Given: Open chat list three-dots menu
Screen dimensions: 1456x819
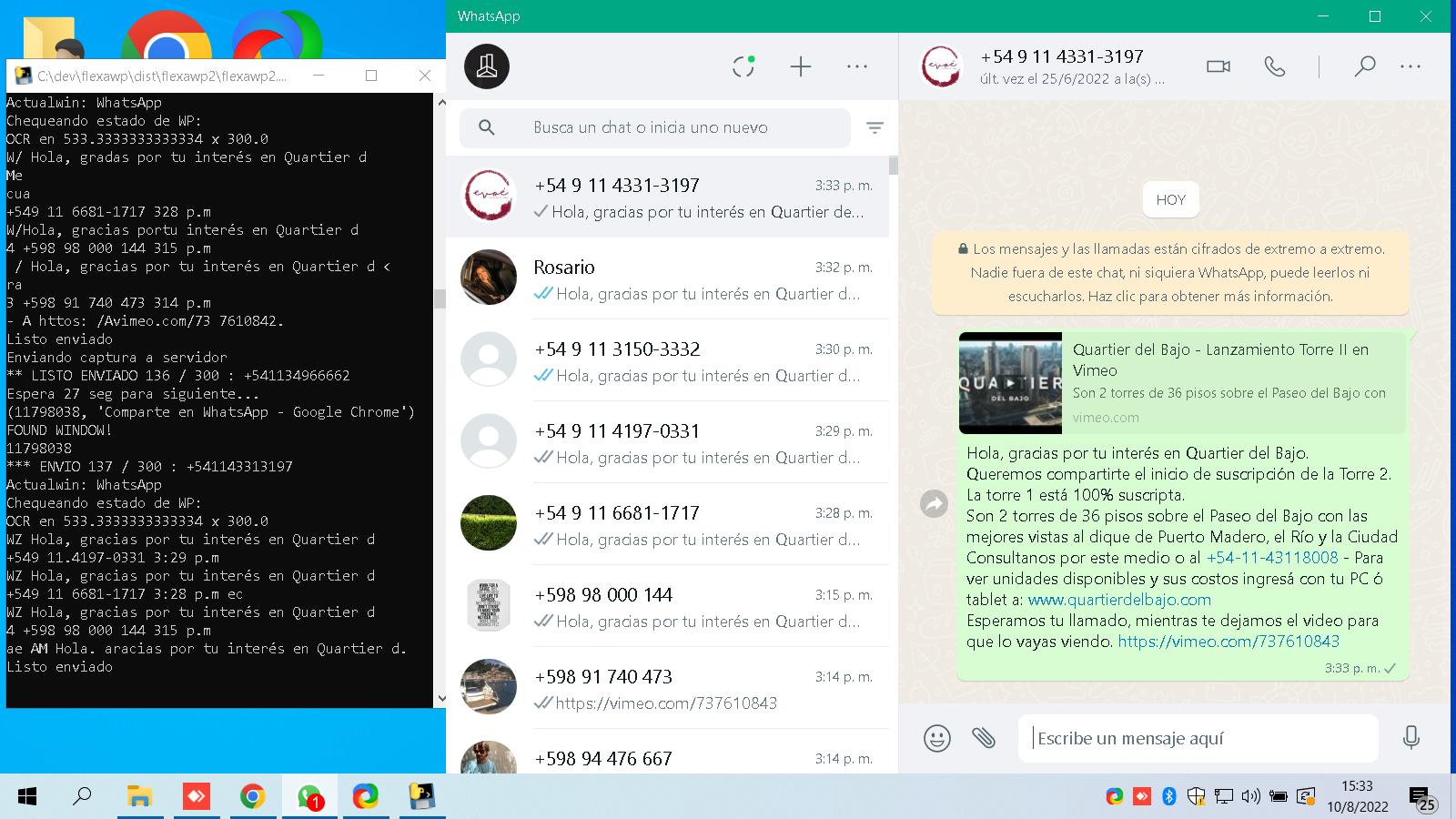Looking at the screenshot, I should (857, 66).
